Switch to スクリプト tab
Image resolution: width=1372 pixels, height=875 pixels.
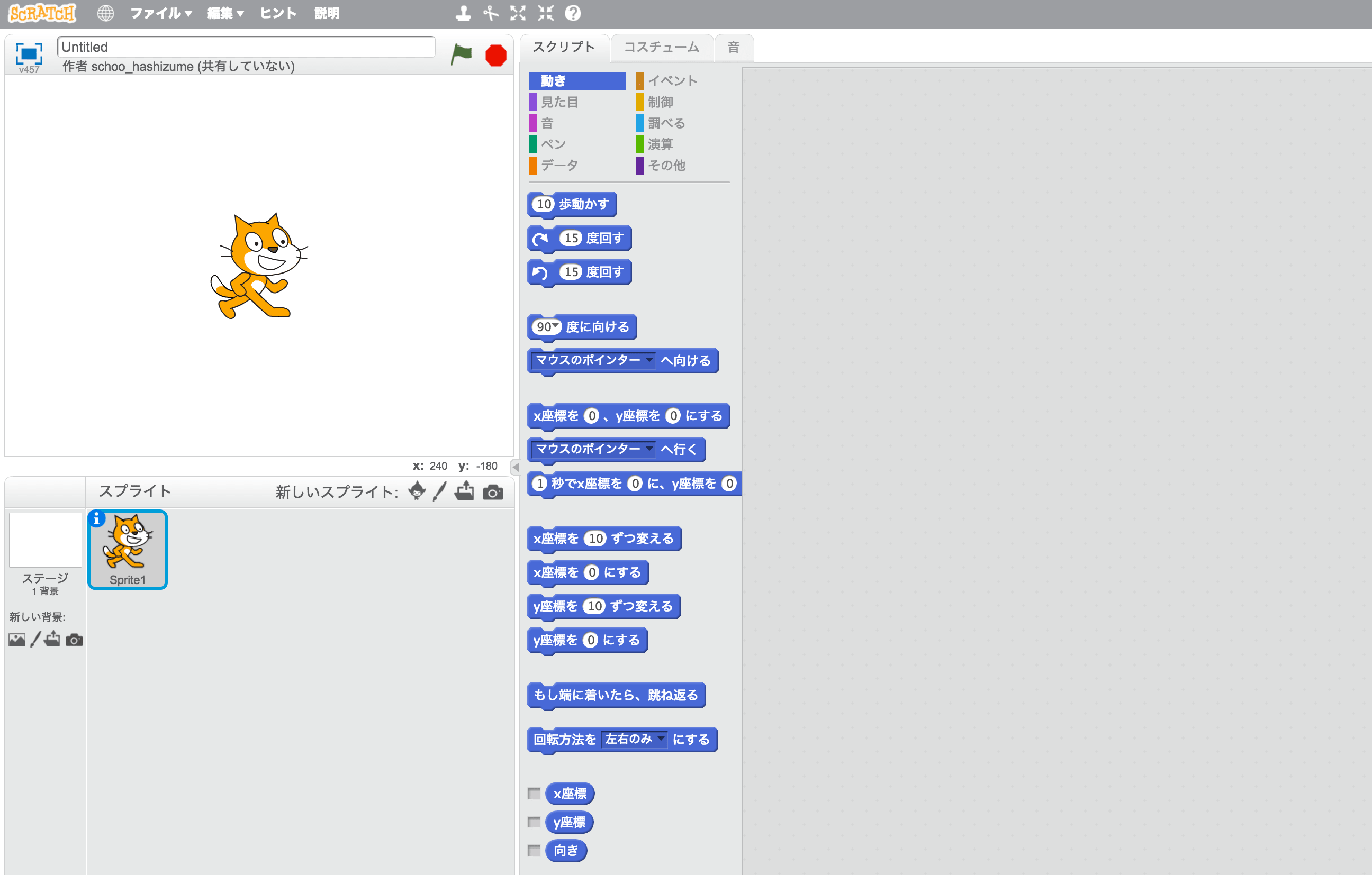click(x=564, y=47)
